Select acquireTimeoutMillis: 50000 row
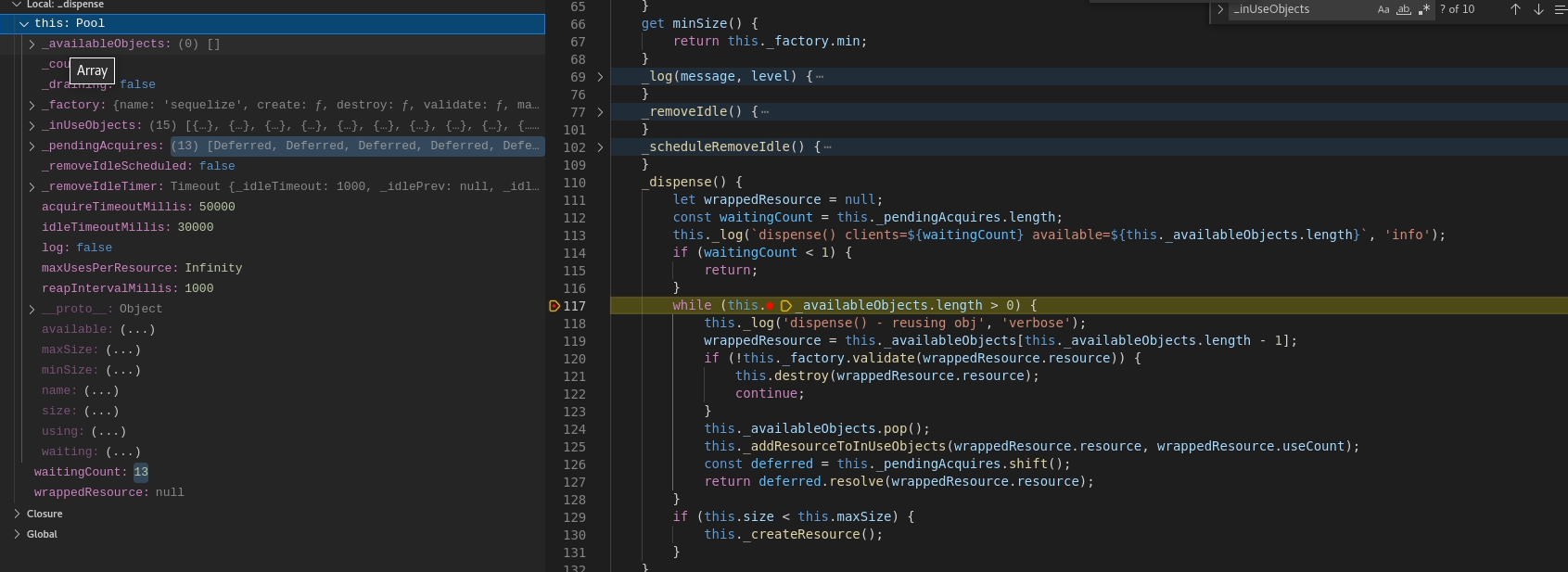This screenshot has height=572, width=1568. (273, 207)
